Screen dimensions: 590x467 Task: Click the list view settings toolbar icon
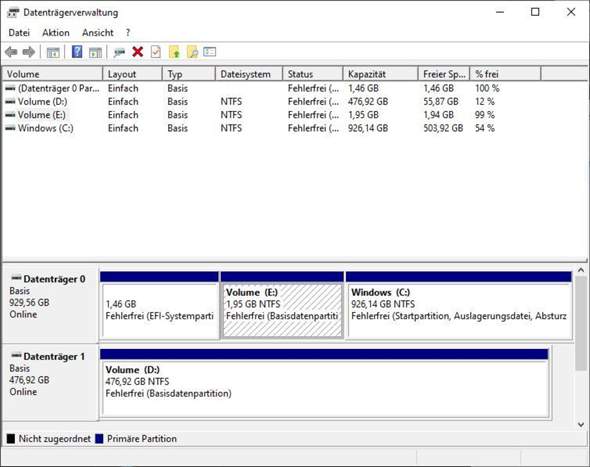210,52
